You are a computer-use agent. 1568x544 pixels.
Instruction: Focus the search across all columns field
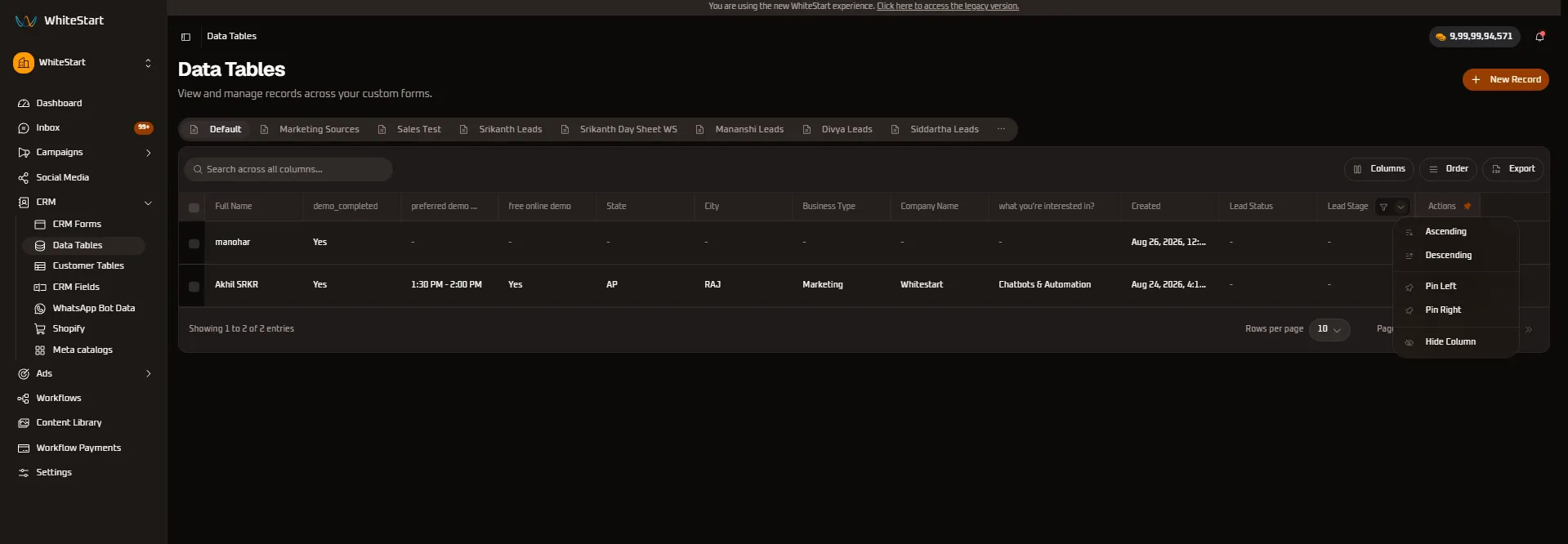[x=288, y=170]
